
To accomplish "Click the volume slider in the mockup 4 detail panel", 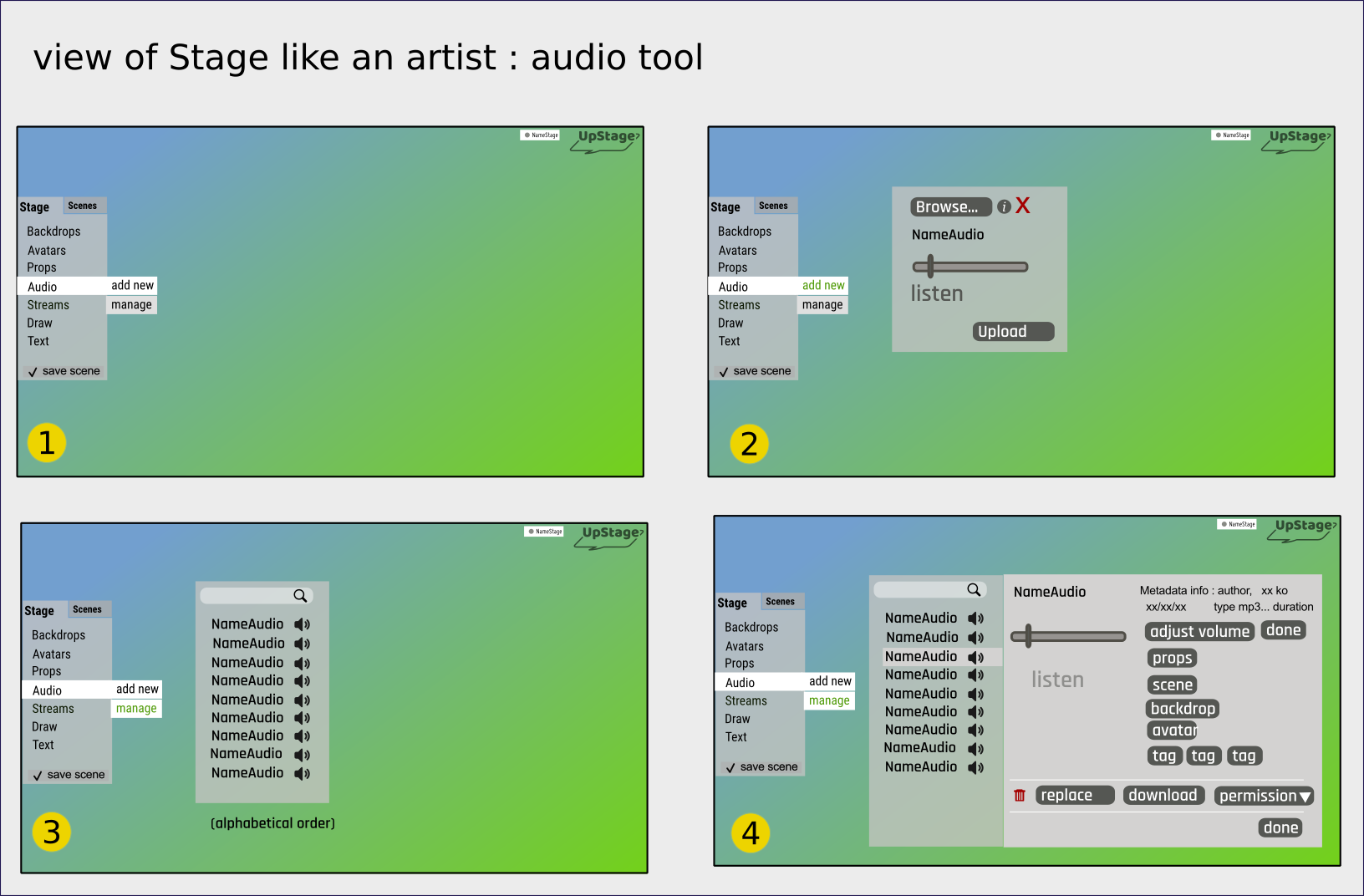I will [1068, 636].
